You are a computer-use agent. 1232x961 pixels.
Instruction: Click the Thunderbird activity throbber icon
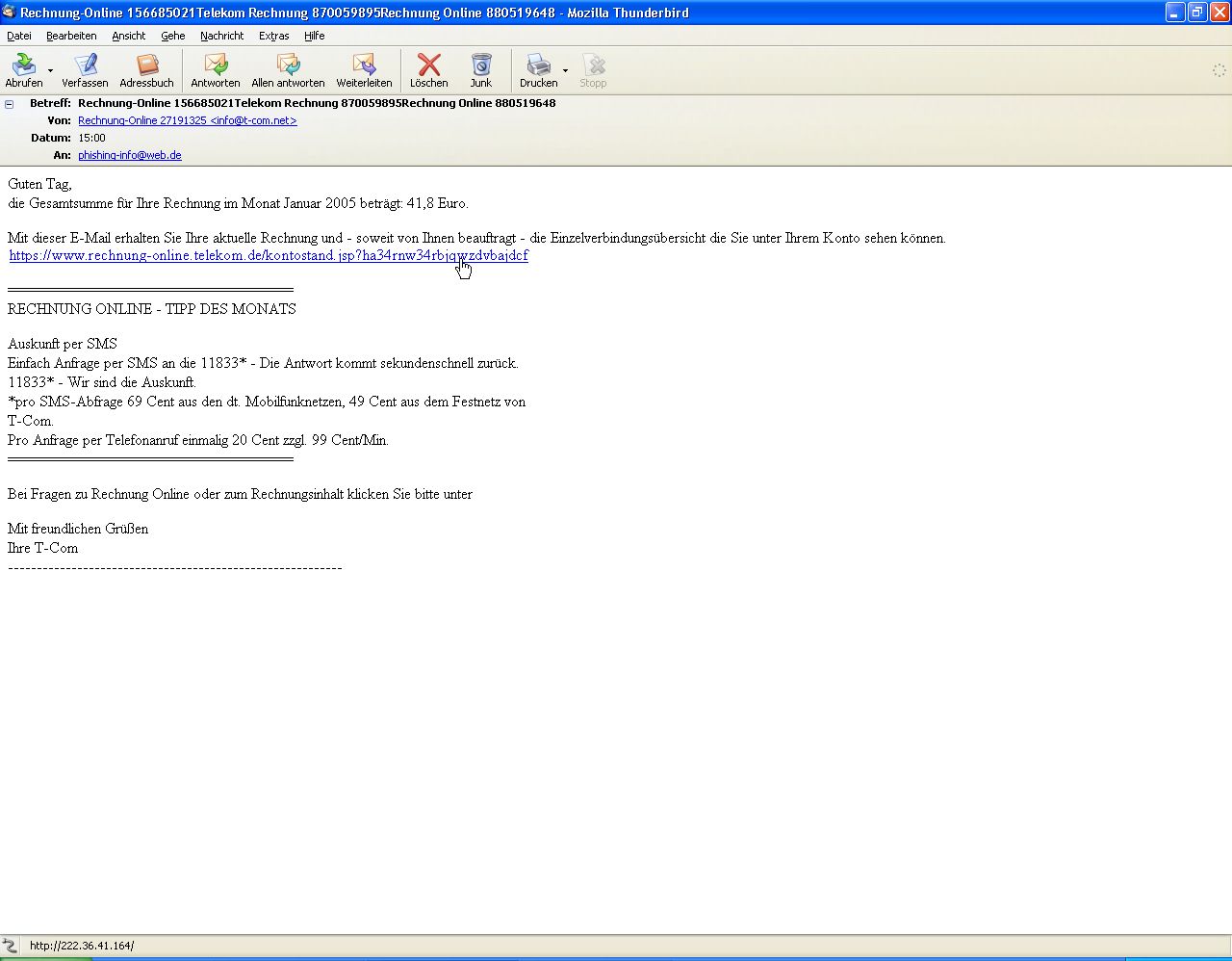coord(1219,70)
